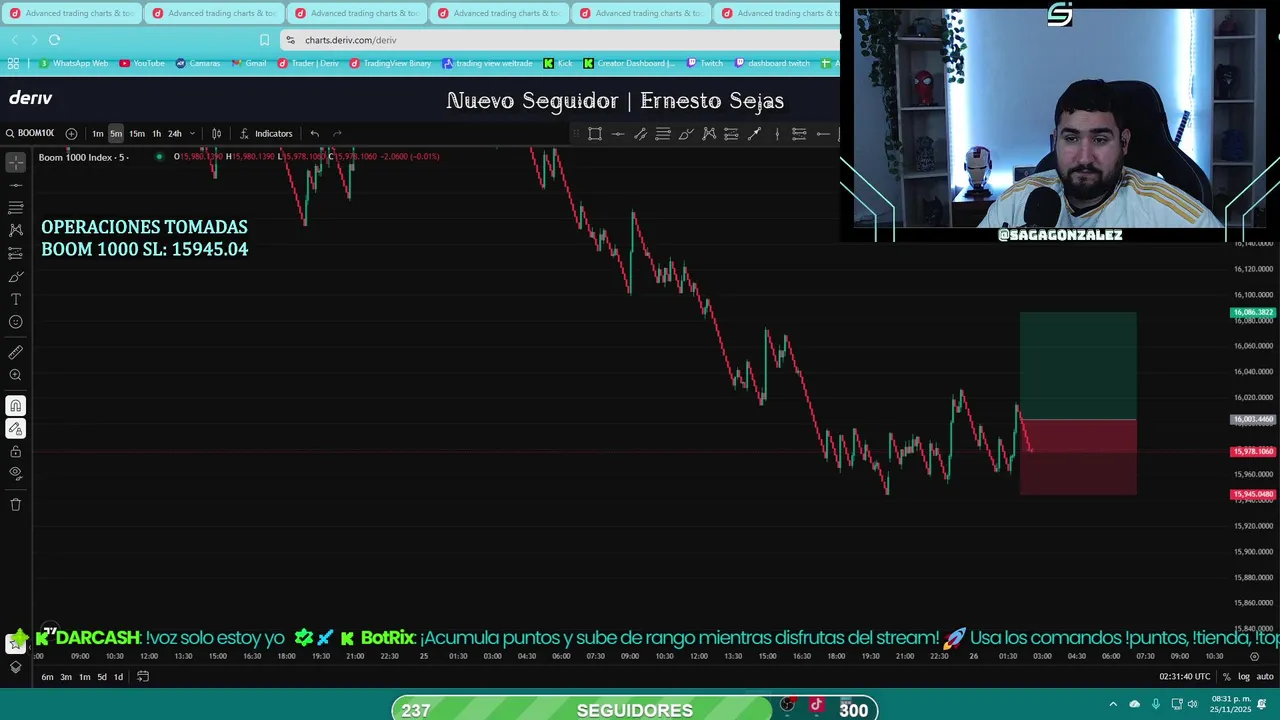Select the brush tool in left sidebar
1280x720 pixels.
tap(16, 276)
